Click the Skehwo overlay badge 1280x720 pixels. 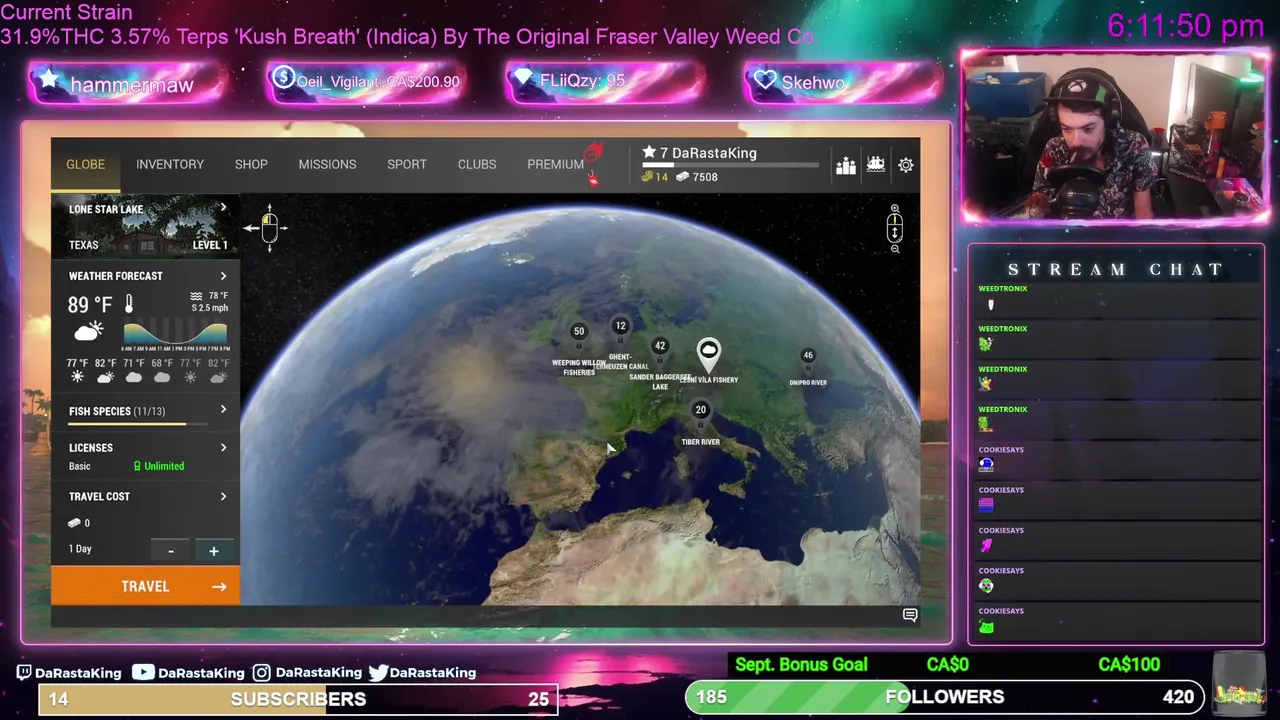pyautogui.click(x=843, y=82)
